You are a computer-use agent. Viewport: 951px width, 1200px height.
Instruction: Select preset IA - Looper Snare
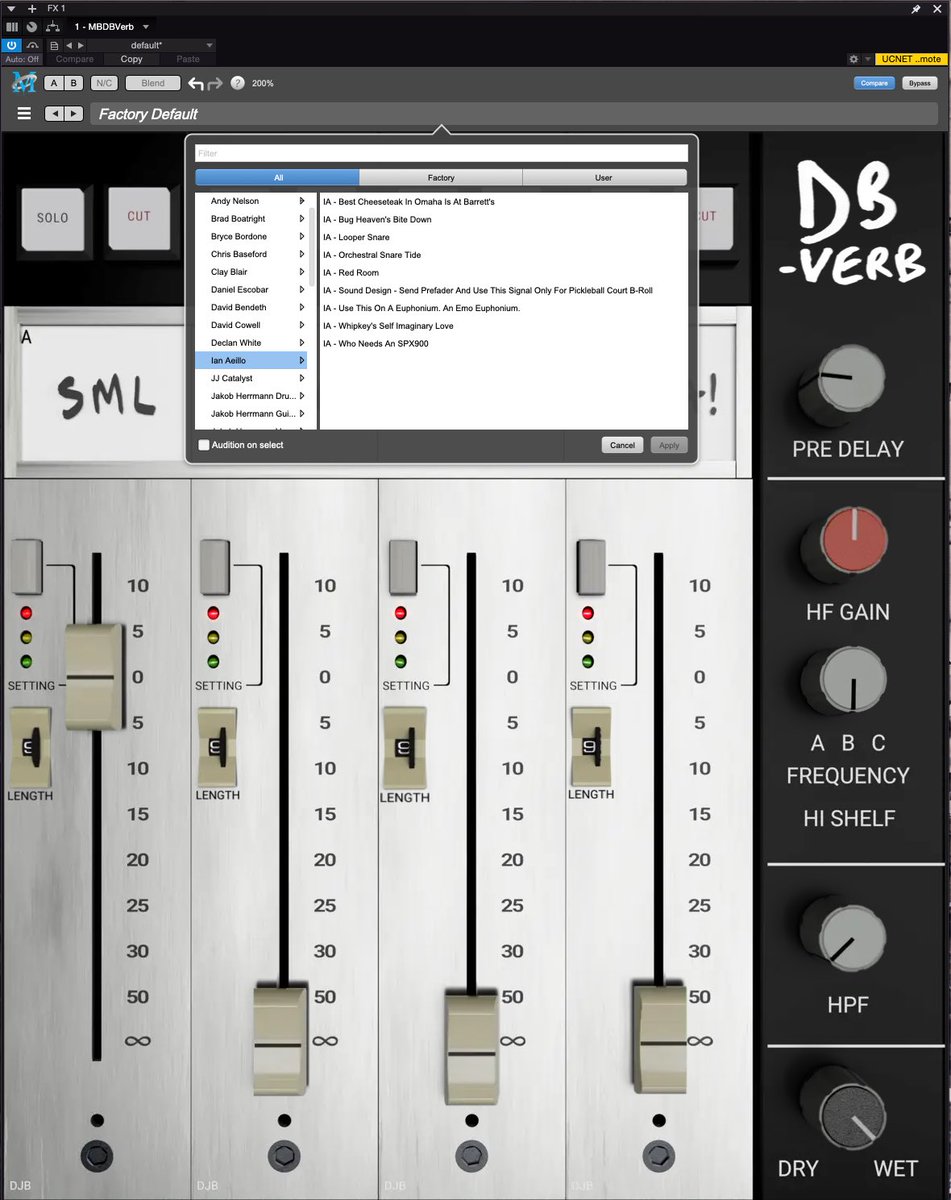[357, 237]
